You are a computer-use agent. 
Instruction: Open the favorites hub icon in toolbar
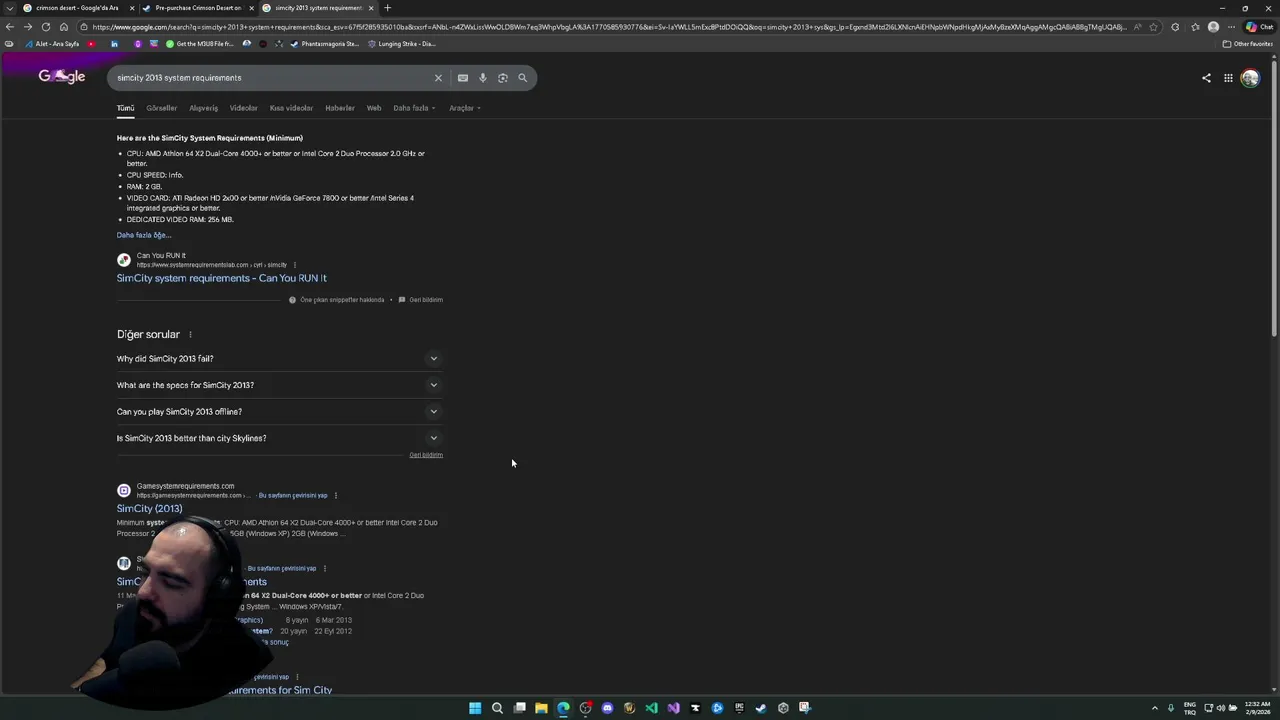click(x=1195, y=27)
